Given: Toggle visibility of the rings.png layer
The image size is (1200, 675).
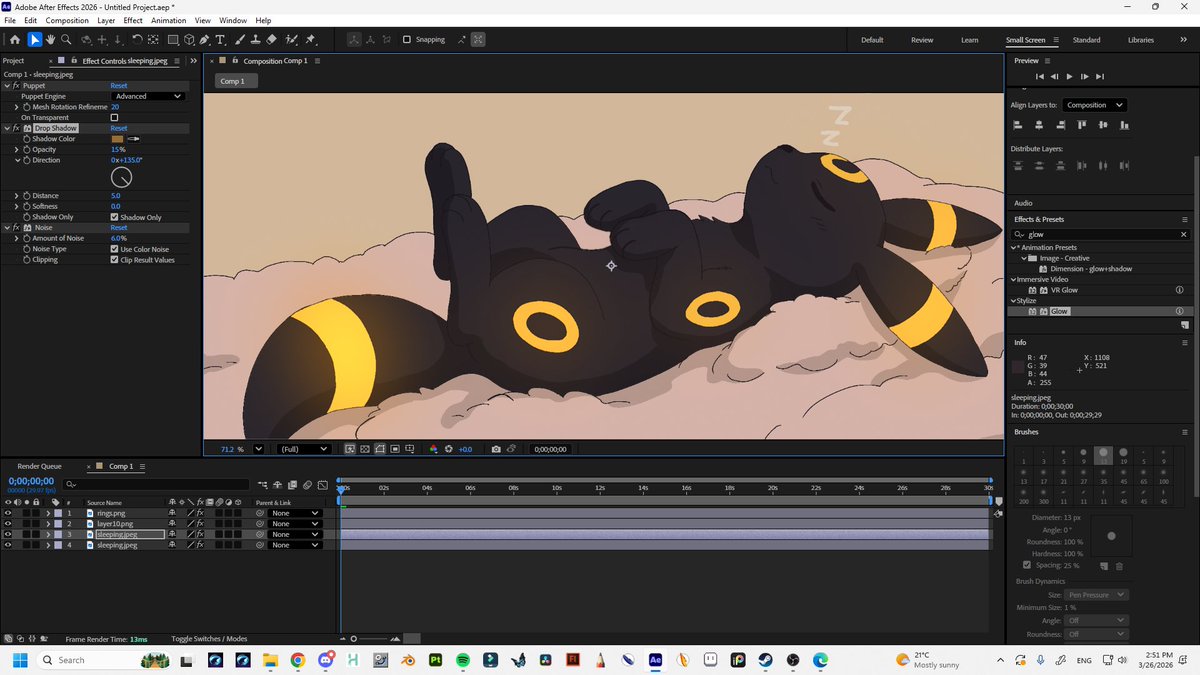Looking at the screenshot, I should [x=7, y=512].
